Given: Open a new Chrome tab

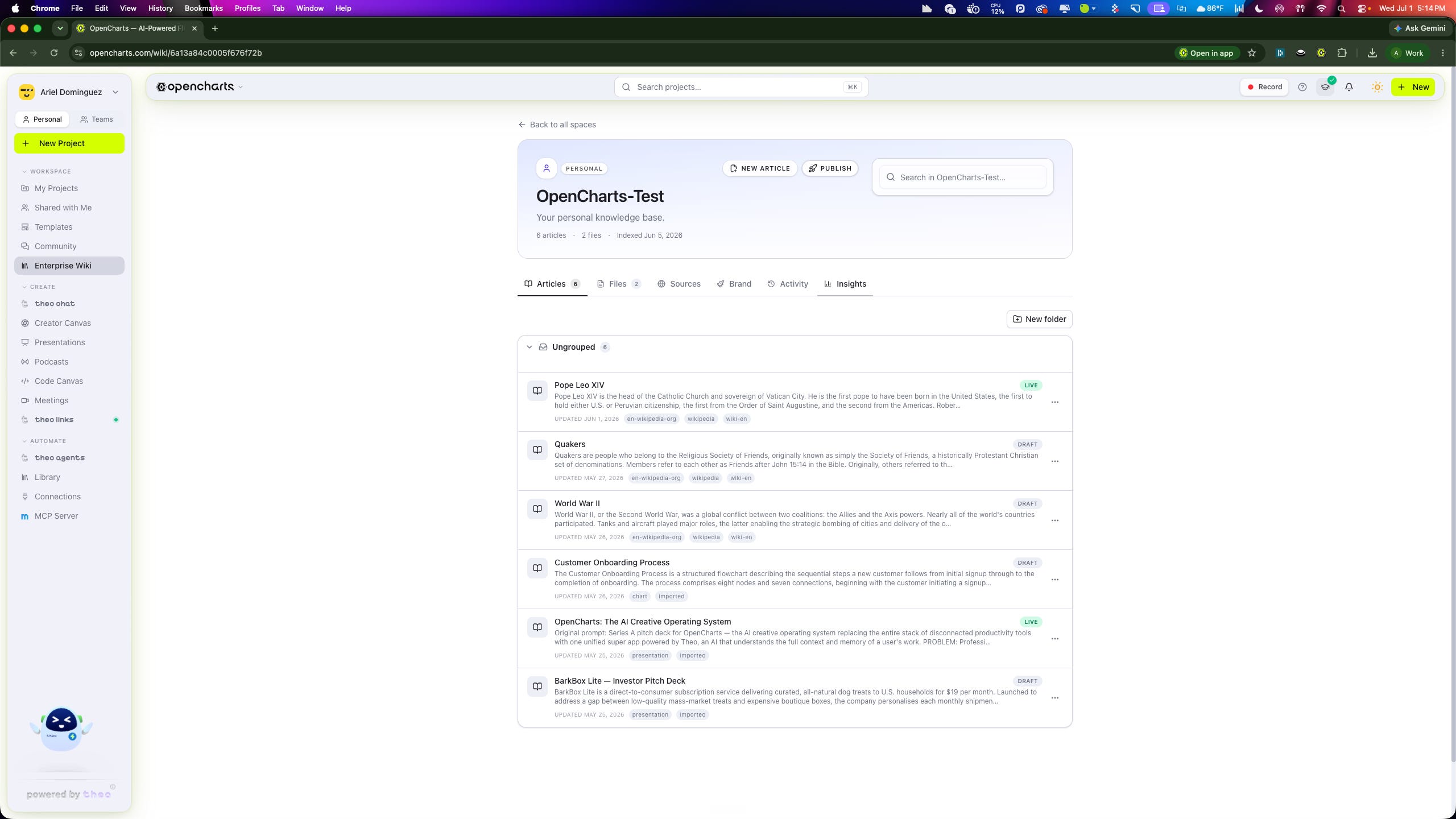Looking at the screenshot, I should 214,28.
